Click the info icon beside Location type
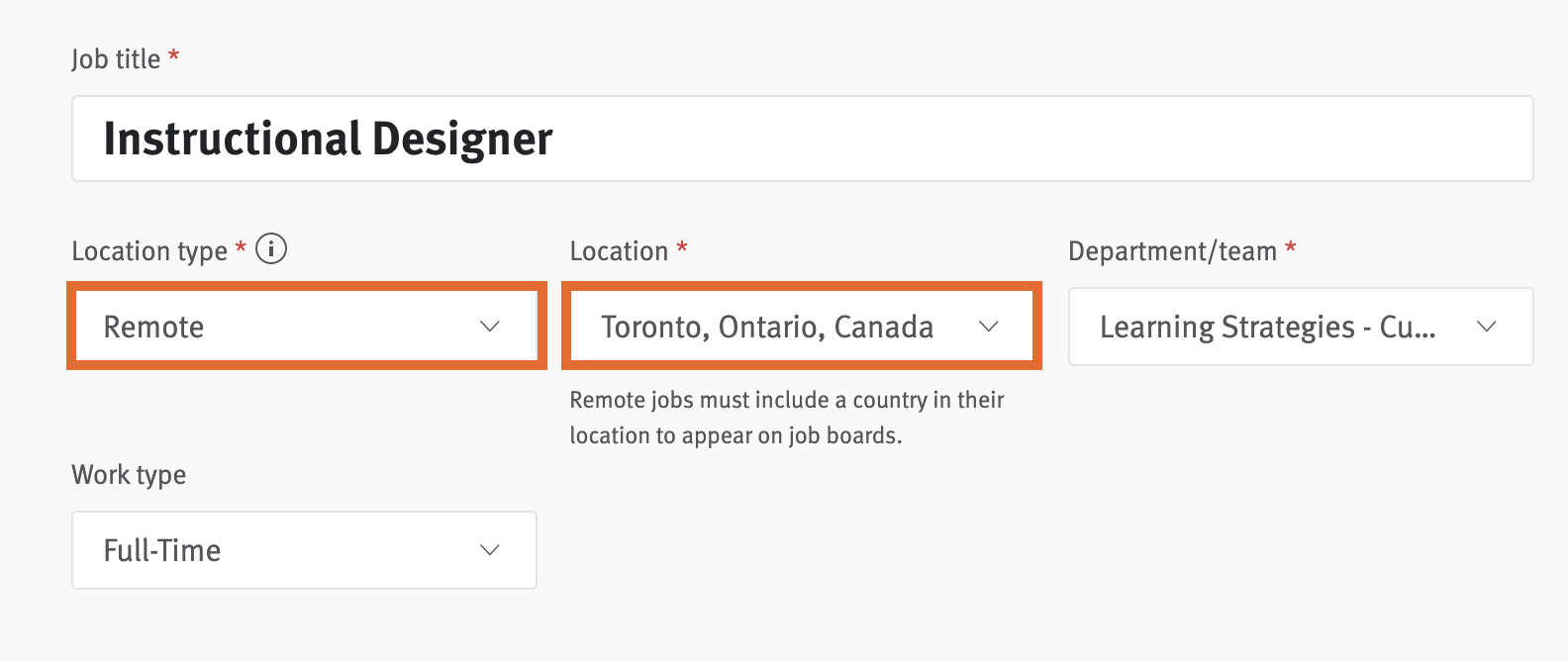Screen dimensions: 1568x661 point(271,249)
